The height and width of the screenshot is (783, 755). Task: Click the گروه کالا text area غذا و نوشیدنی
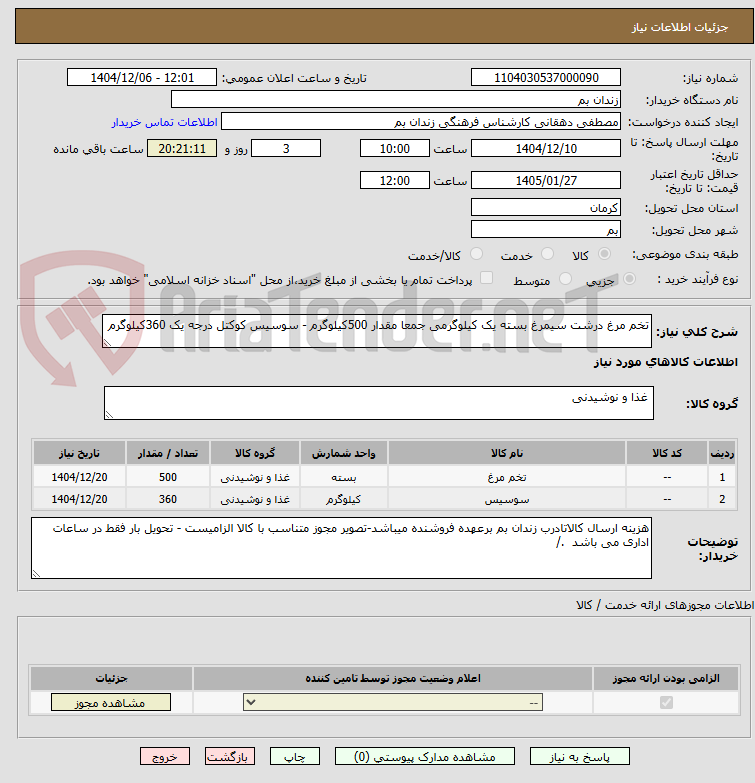coord(378,403)
